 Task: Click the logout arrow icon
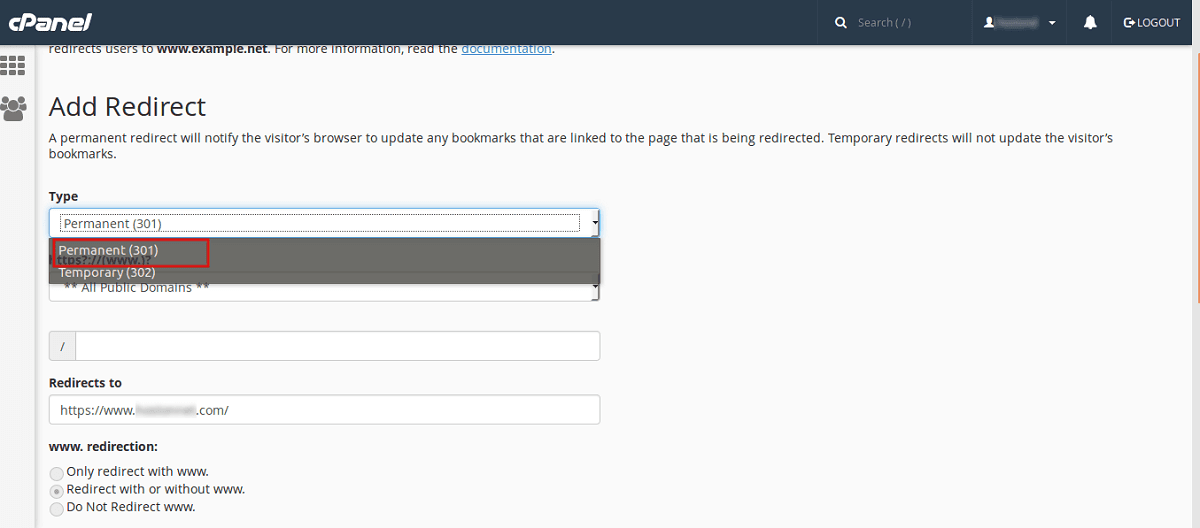point(1129,22)
